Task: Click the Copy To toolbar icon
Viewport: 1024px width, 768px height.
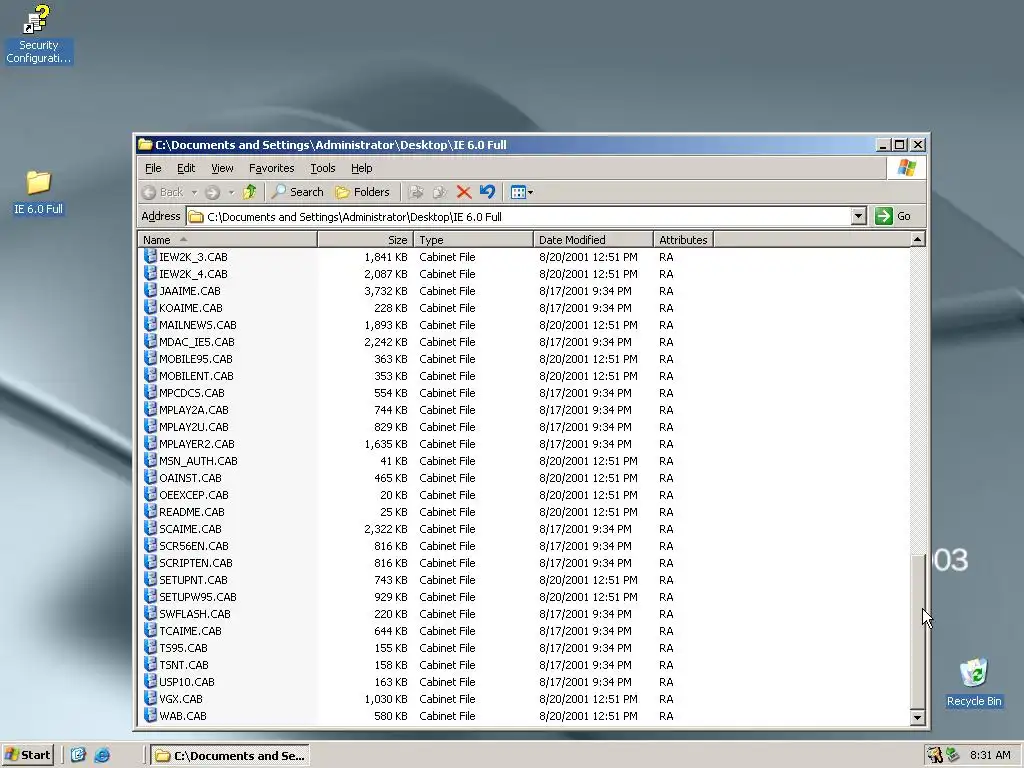Action: coord(440,192)
